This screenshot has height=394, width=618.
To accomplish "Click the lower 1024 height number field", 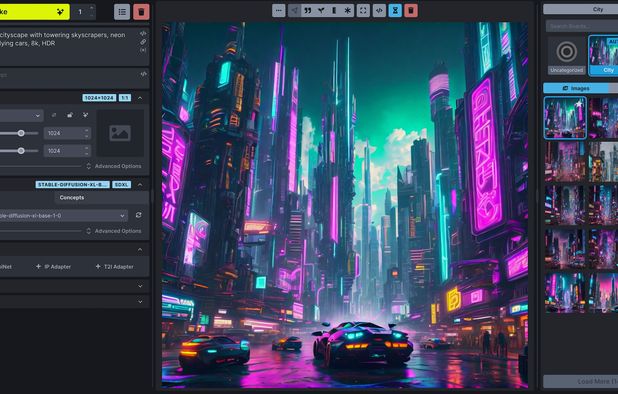I will [x=67, y=151].
